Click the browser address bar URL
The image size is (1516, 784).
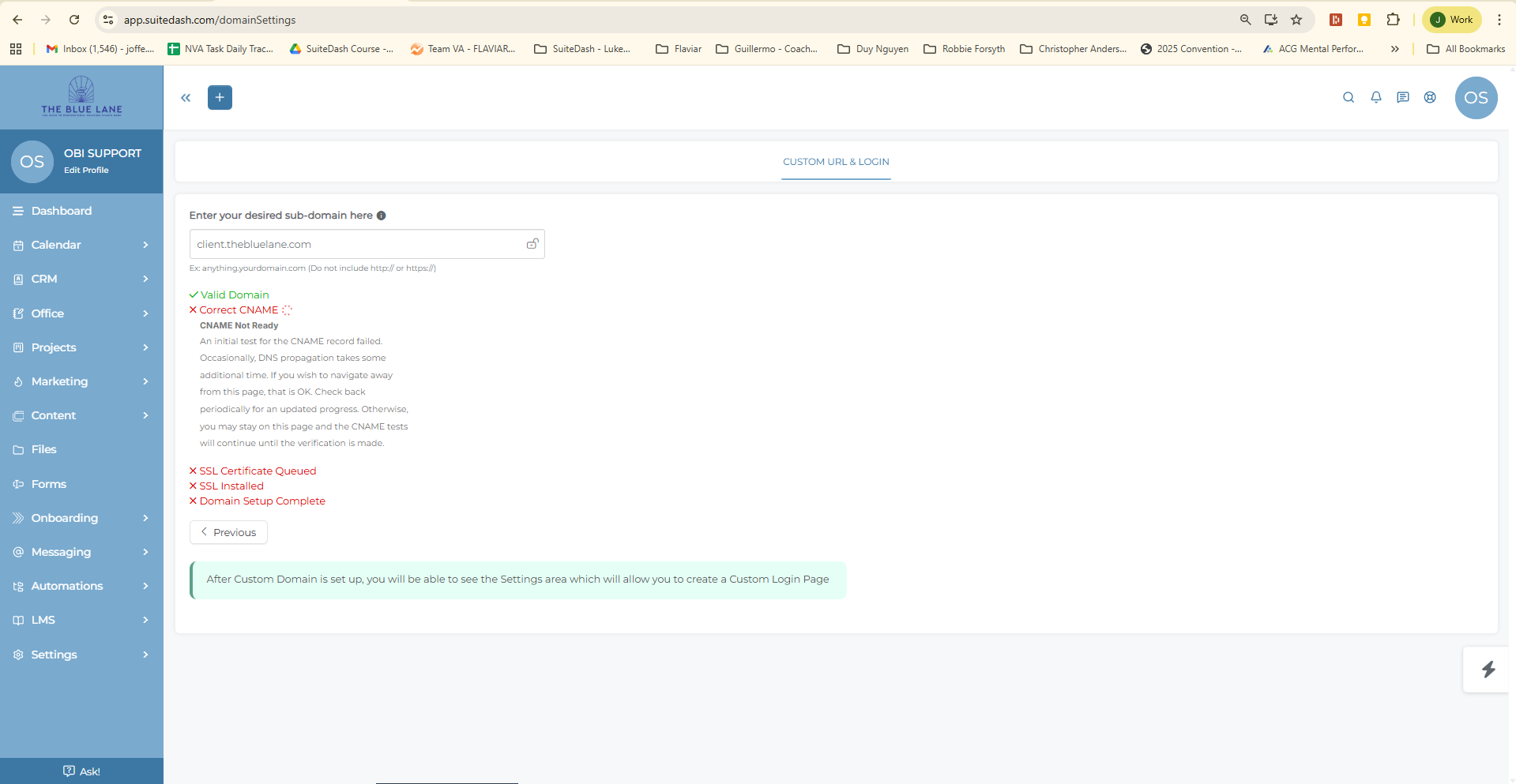pos(209,20)
